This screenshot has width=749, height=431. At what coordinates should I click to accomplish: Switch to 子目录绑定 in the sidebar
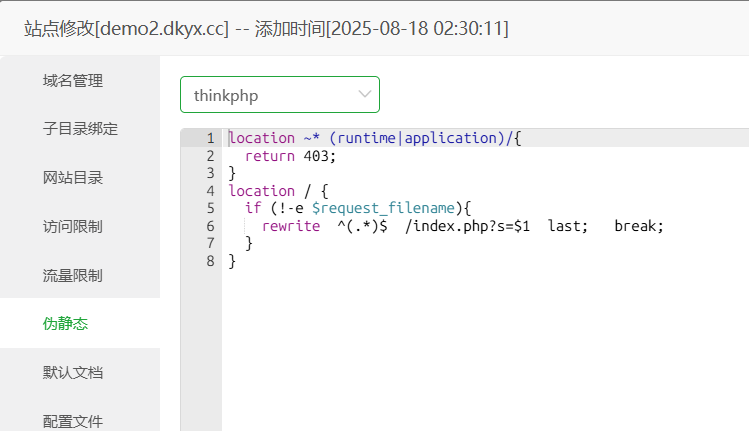tap(80, 129)
